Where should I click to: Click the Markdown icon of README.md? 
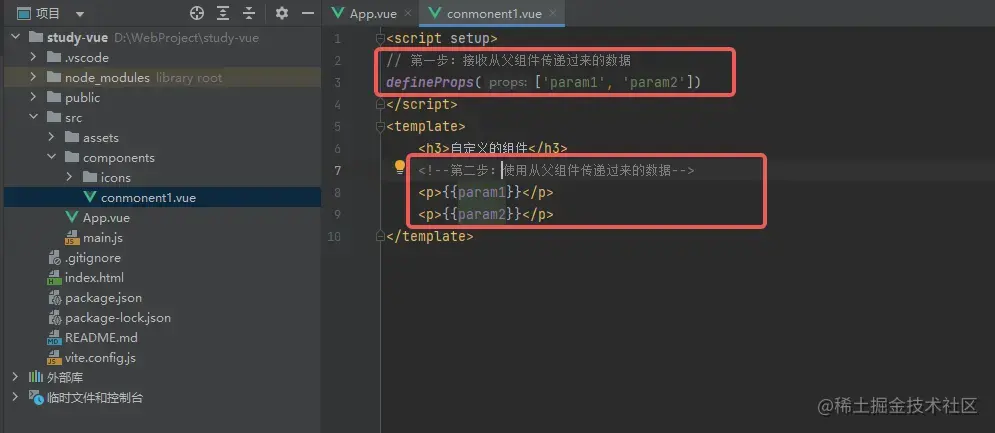click(54, 338)
